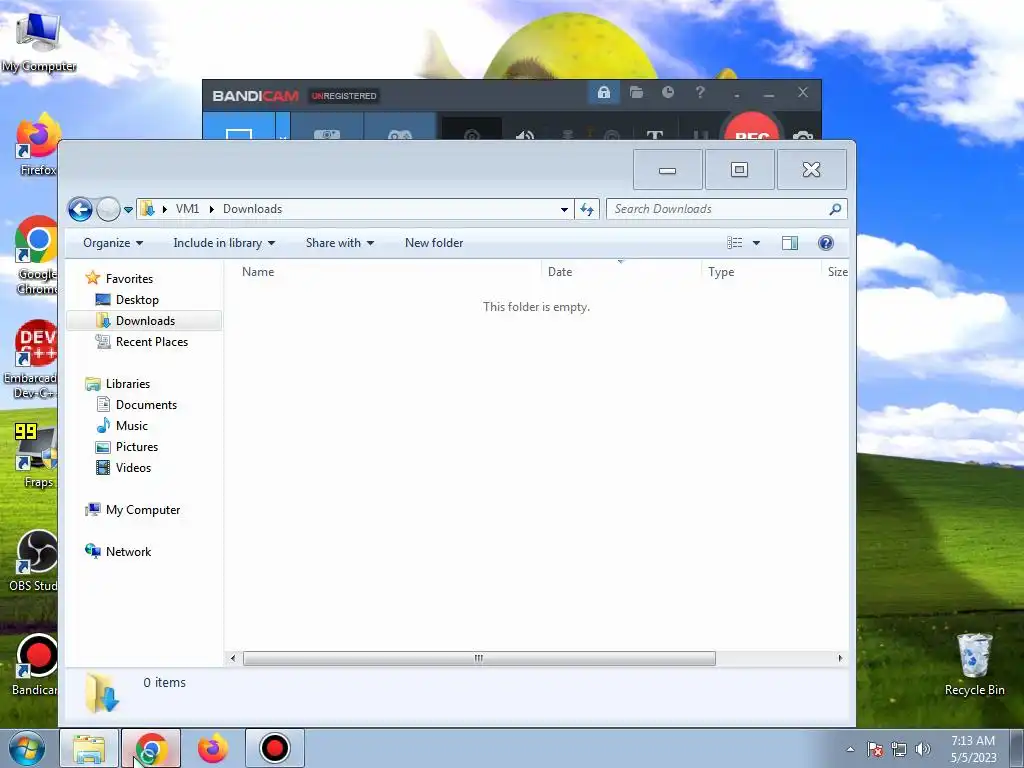Open Include in library menu

click(x=224, y=243)
